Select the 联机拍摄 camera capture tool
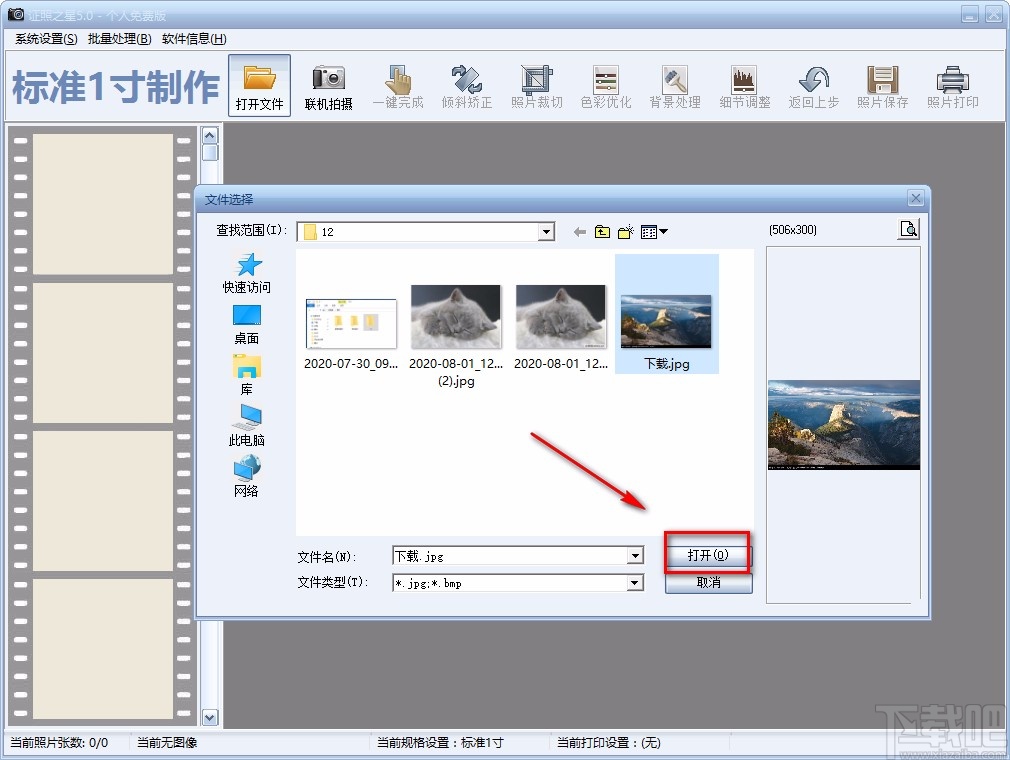The image size is (1010, 760). pos(329,86)
